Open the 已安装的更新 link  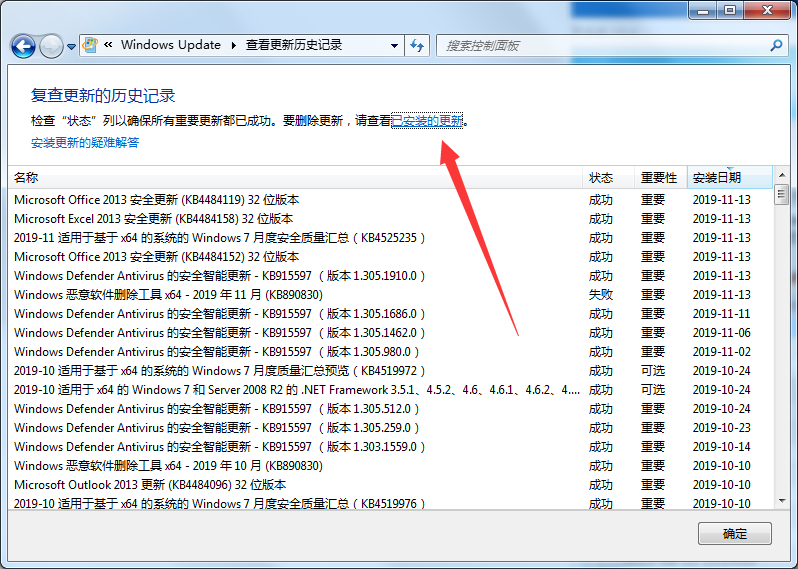[x=427, y=121]
